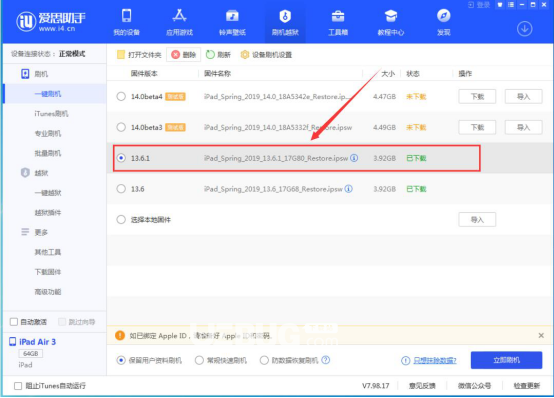Click info icon beside 13.6.1 firmware name

pyautogui.click(x=354, y=158)
